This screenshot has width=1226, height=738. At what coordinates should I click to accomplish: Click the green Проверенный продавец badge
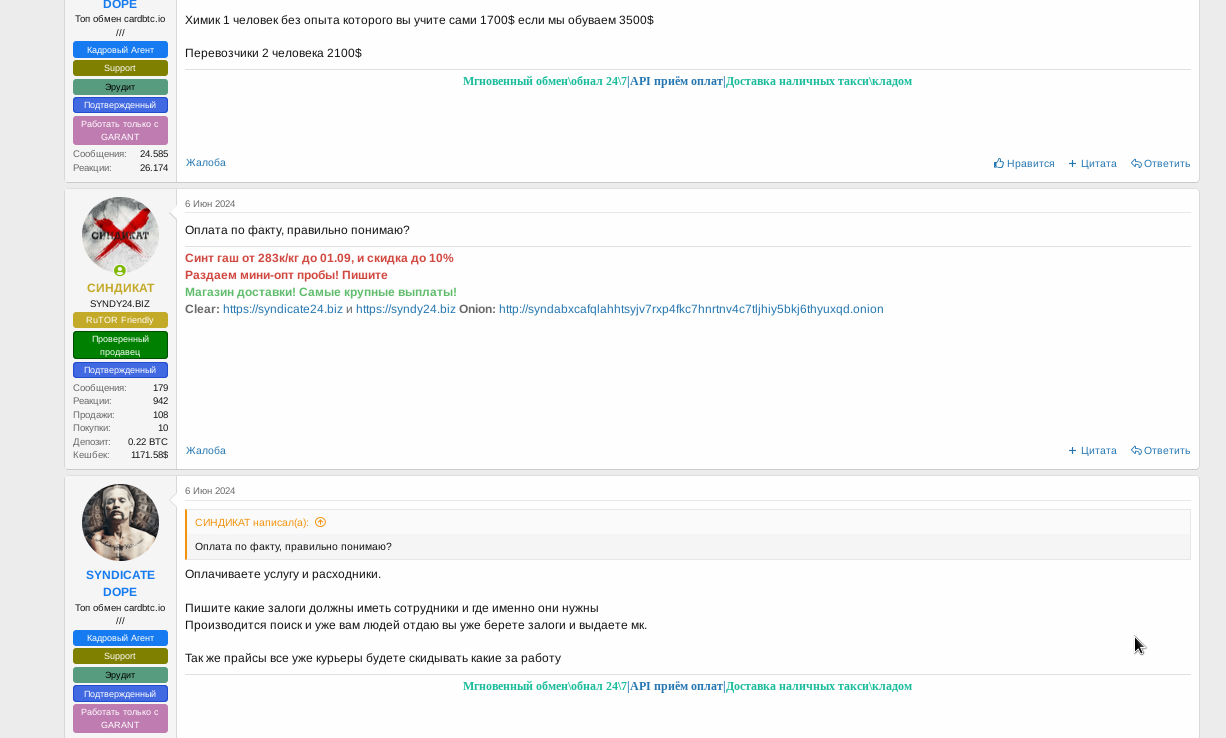[x=120, y=345]
